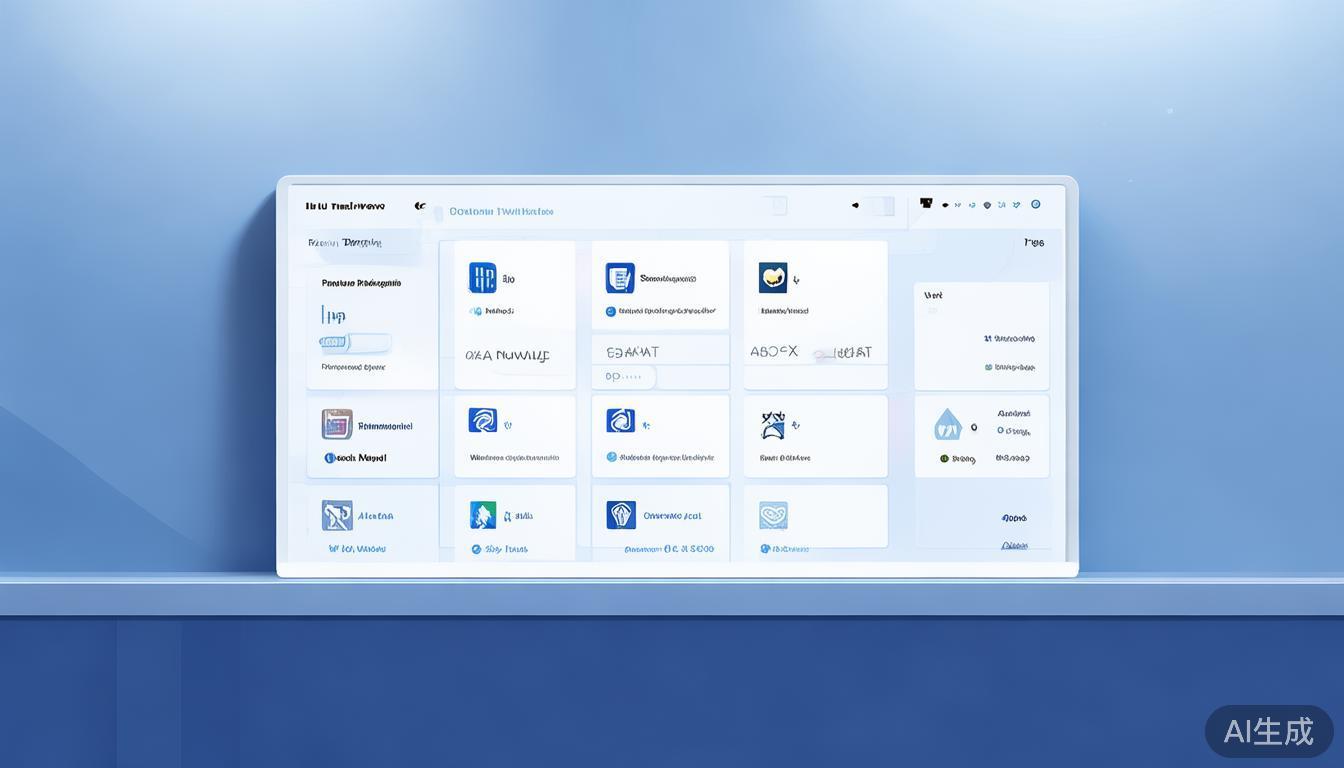Open the dark blue icon with yellow heart
1344x768 pixels.
coord(773,277)
